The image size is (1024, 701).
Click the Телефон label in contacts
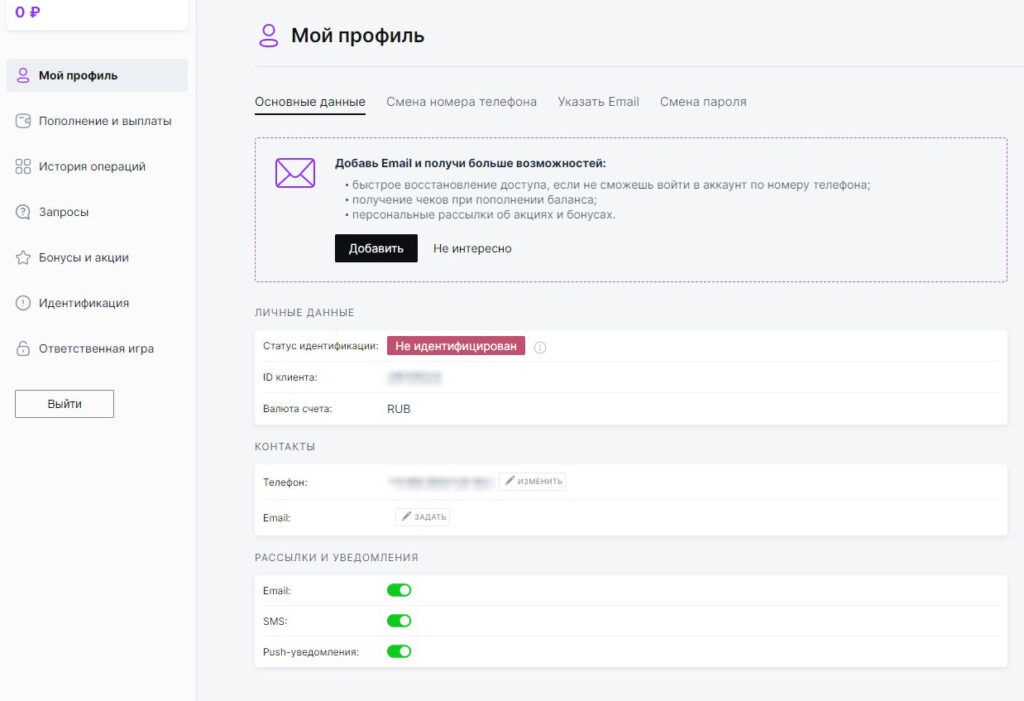[x=285, y=482]
